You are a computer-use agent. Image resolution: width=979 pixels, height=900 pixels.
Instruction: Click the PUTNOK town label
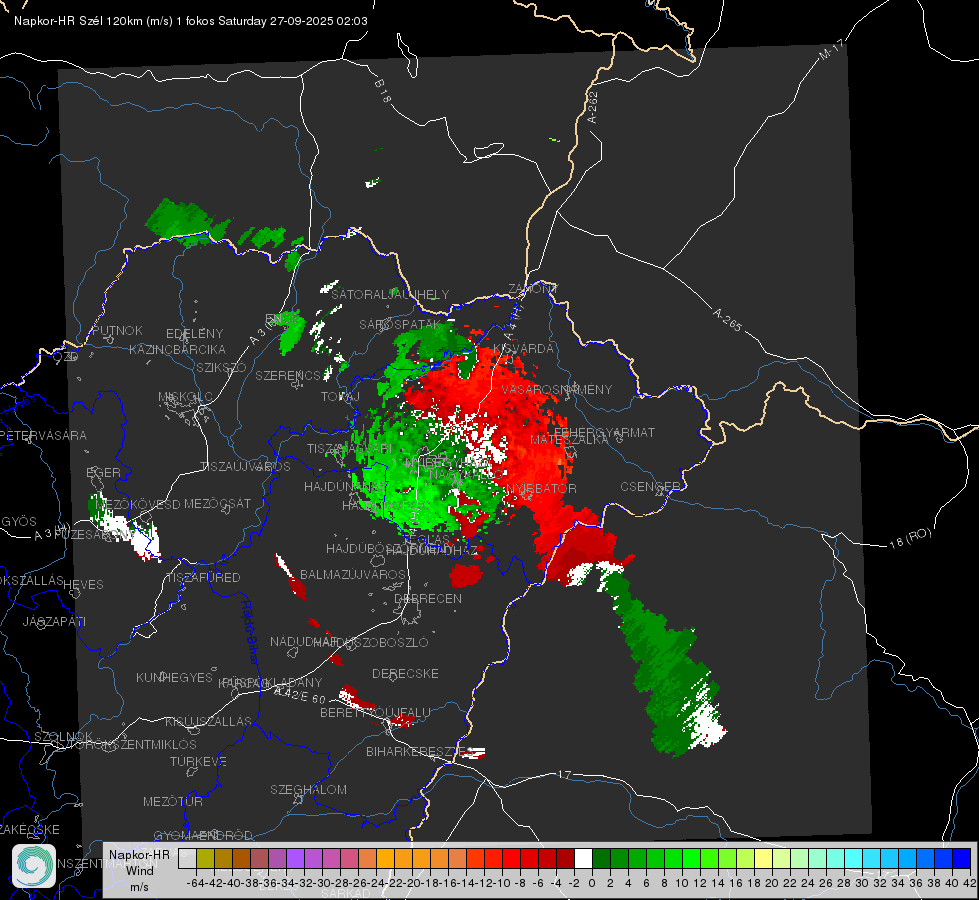117,330
